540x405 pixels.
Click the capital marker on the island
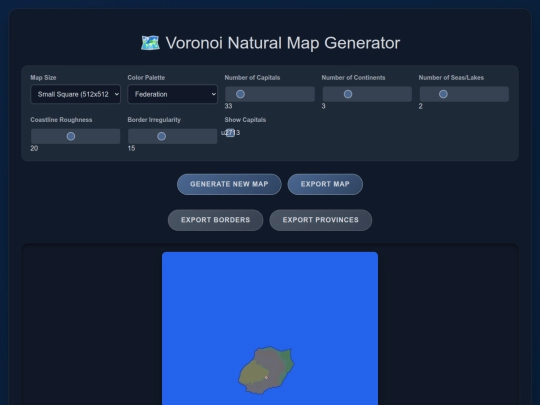tap(266, 377)
